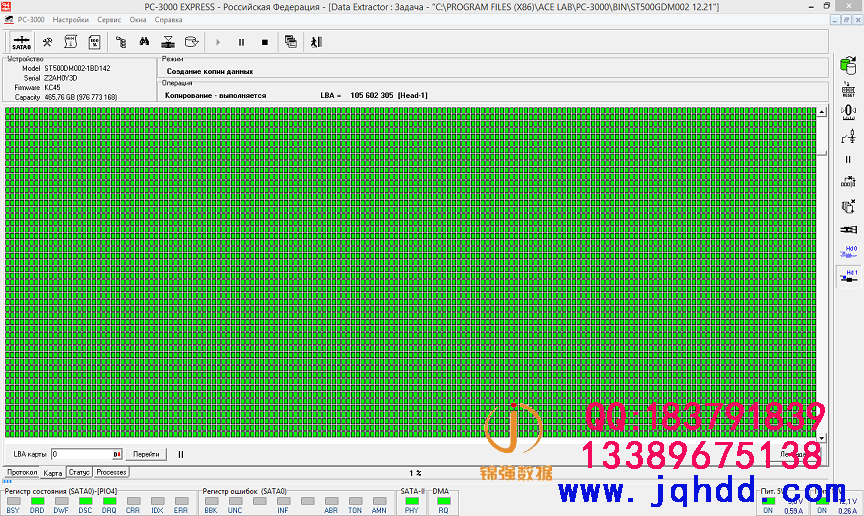Image resolution: width=864 pixels, height=516 pixels.
Task: Click the pause icon in right sidebar
Action: 848,159
